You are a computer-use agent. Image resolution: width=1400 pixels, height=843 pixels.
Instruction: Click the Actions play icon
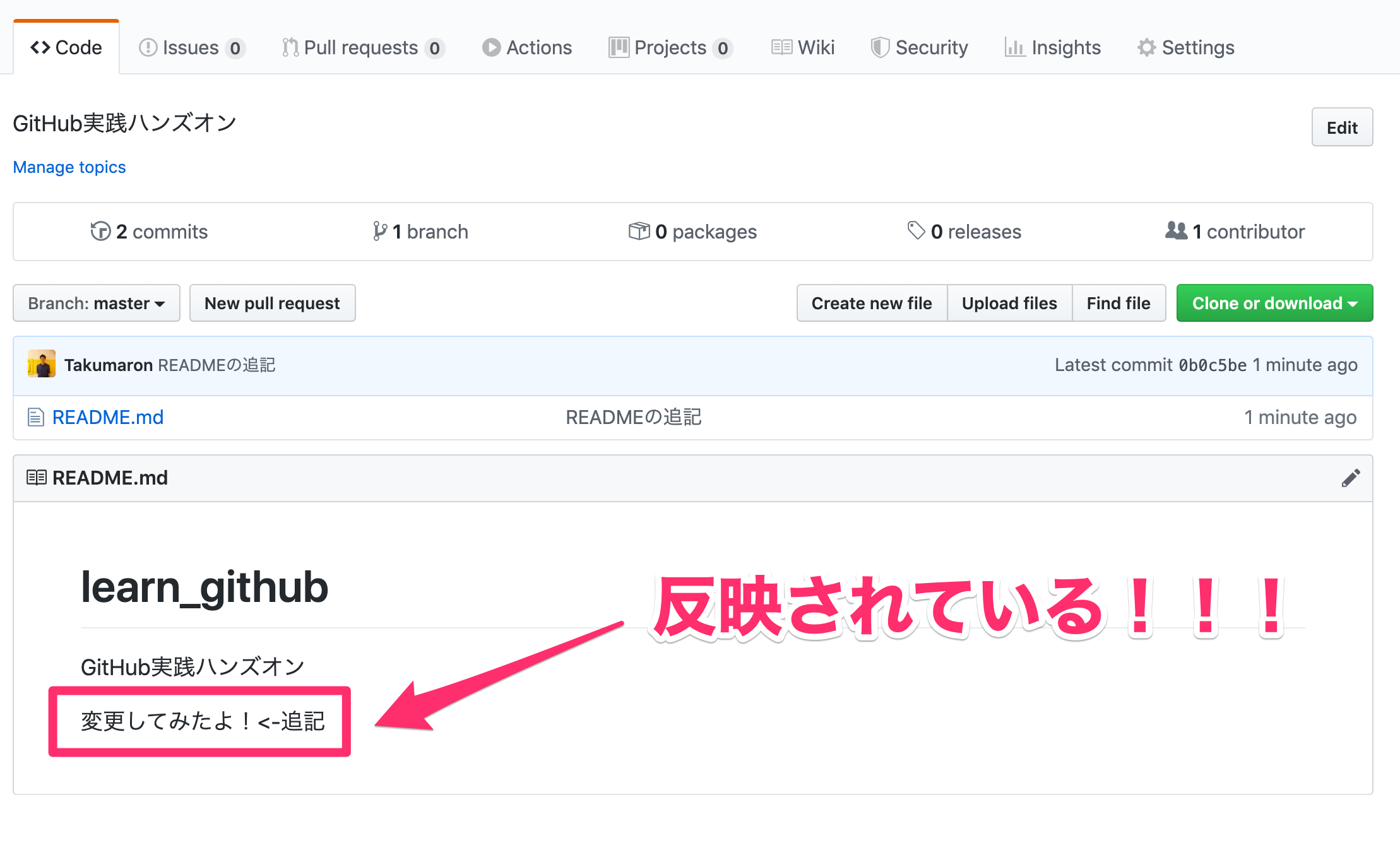[x=491, y=47]
